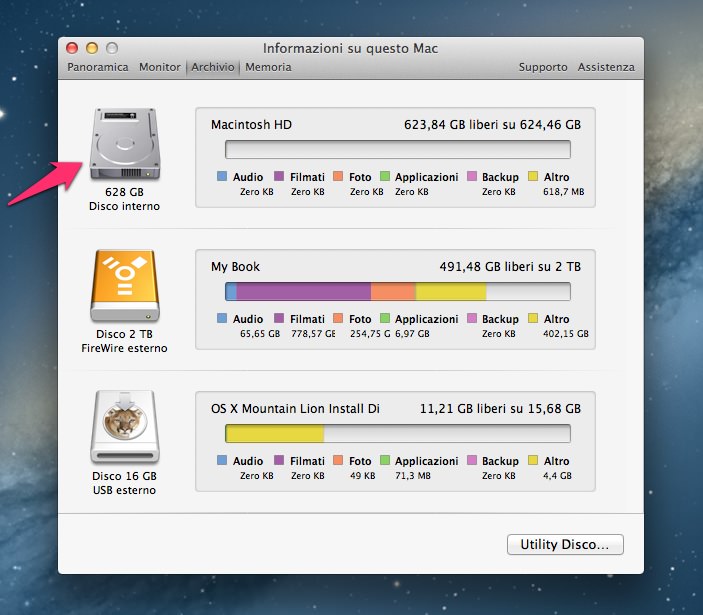Click '491,48 GB liberi su 2 TB' text

click(x=510, y=267)
